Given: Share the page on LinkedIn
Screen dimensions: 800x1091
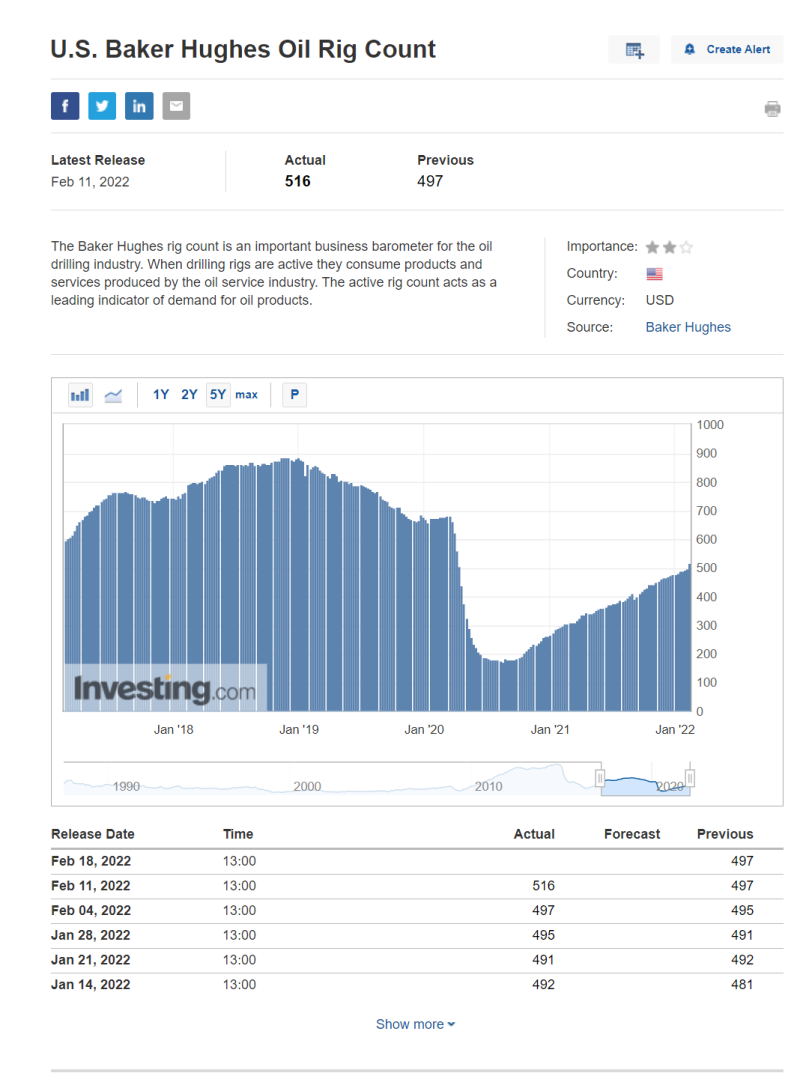Looking at the screenshot, I should point(139,106).
